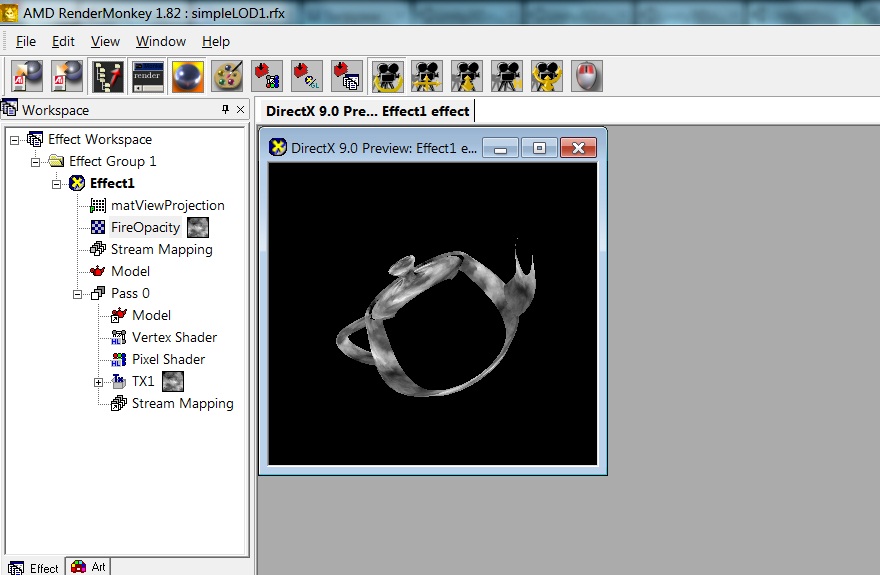The height and width of the screenshot is (575, 880).
Task: Open the Window menu
Action: click(161, 42)
